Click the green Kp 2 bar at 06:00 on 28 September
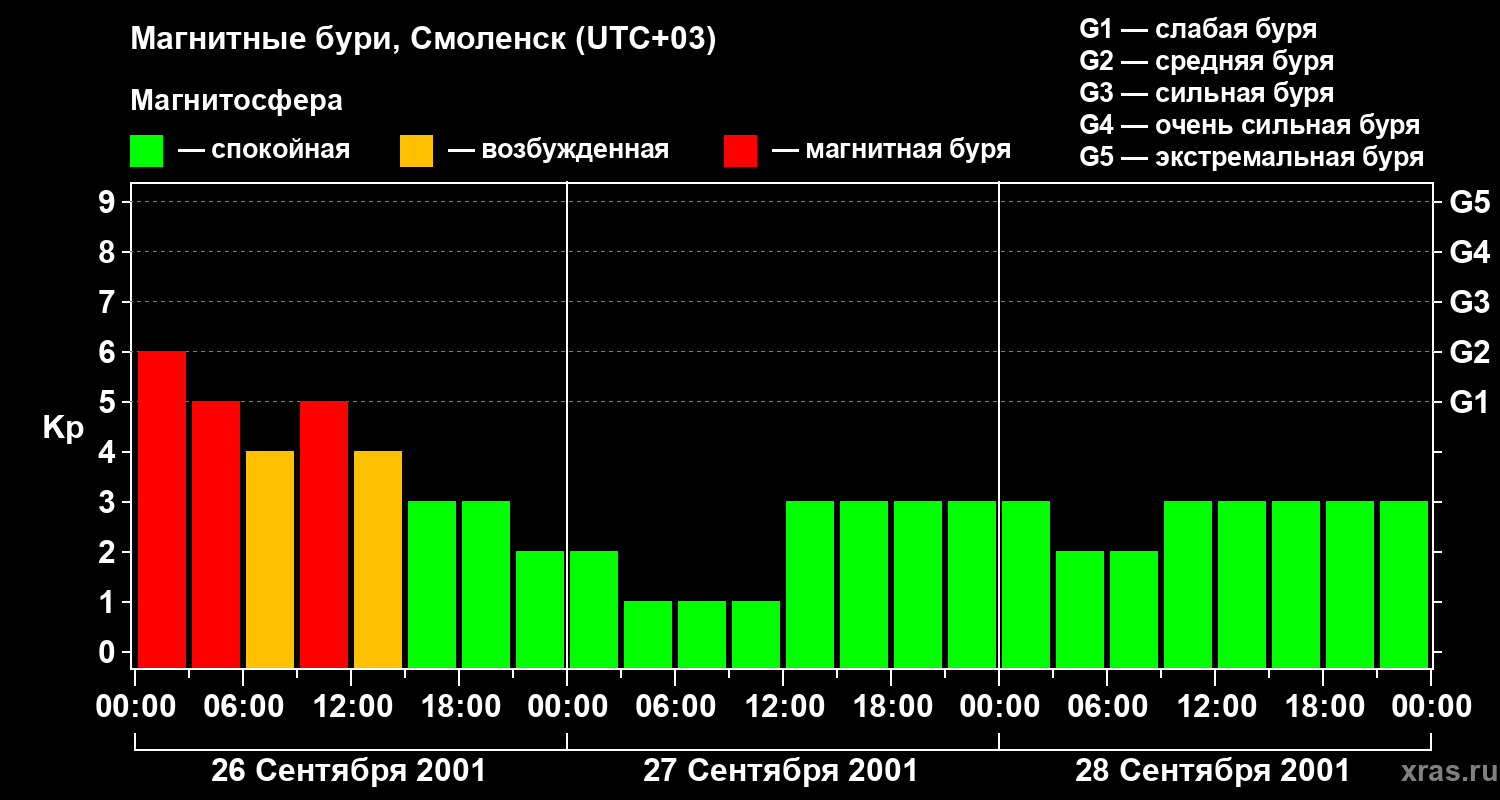Image resolution: width=1500 pixels, height=800 pixels. click(x=1134, y=609)
